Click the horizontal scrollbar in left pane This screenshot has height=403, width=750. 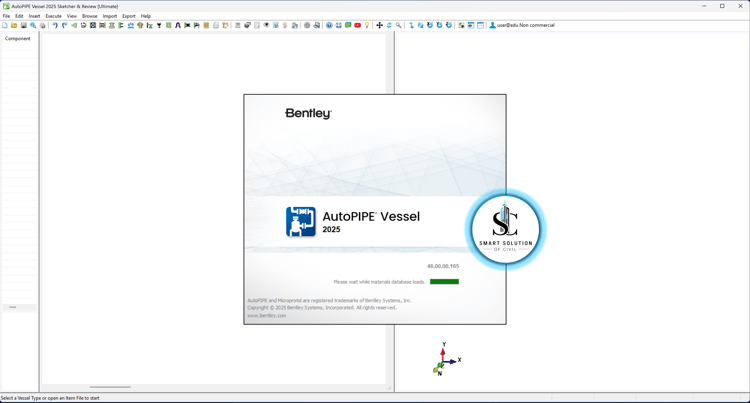click(110, 387)
